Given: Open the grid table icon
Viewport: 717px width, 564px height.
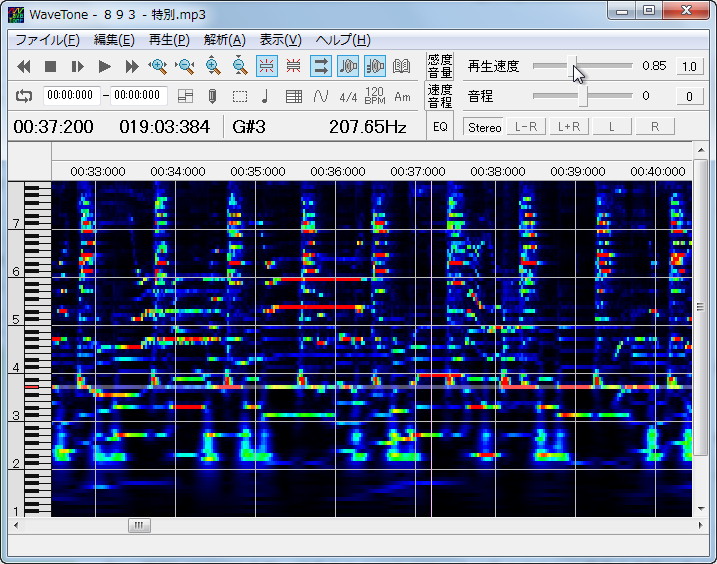Looking at the screenshot, I should [294, 97].
